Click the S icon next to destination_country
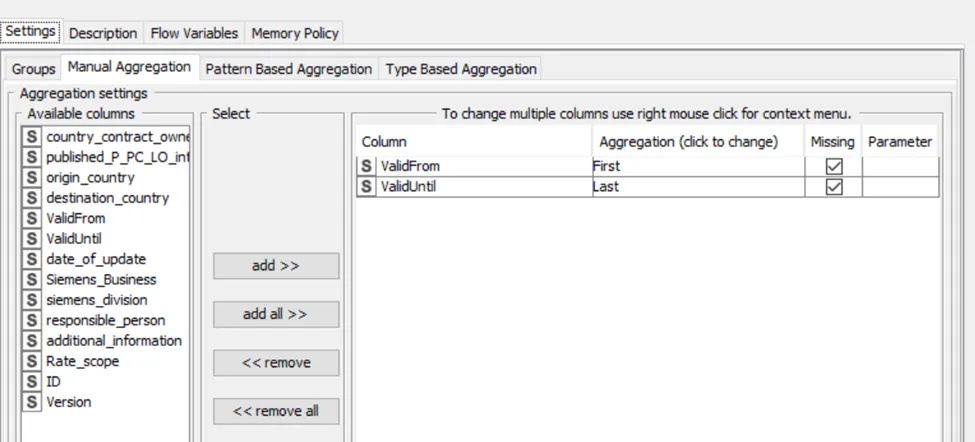The height and width of the screenshot is (442, 975). click(x=32, y=198)
